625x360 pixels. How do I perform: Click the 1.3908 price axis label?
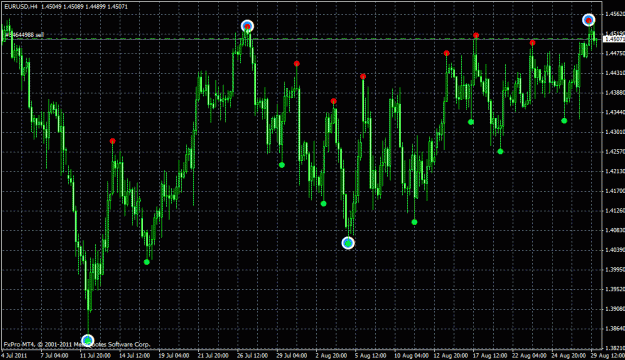615,309
